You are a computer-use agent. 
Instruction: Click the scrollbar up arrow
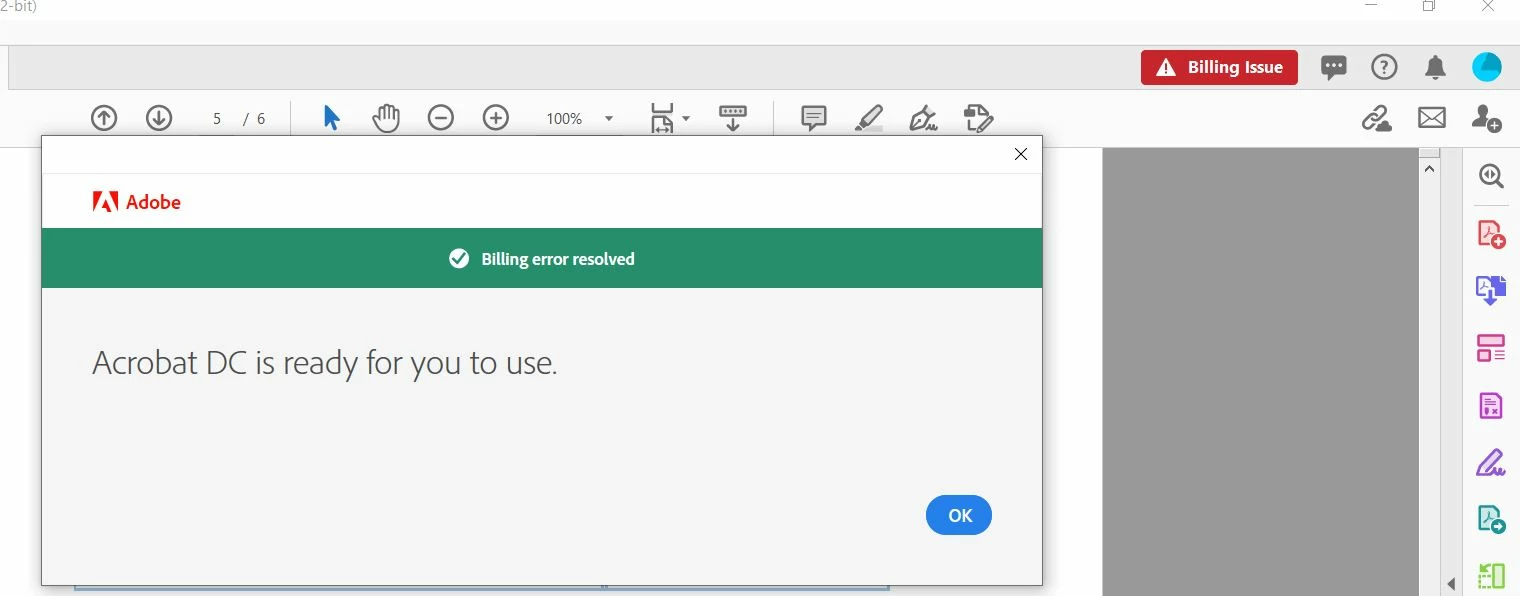click(x=1429, y=169)
